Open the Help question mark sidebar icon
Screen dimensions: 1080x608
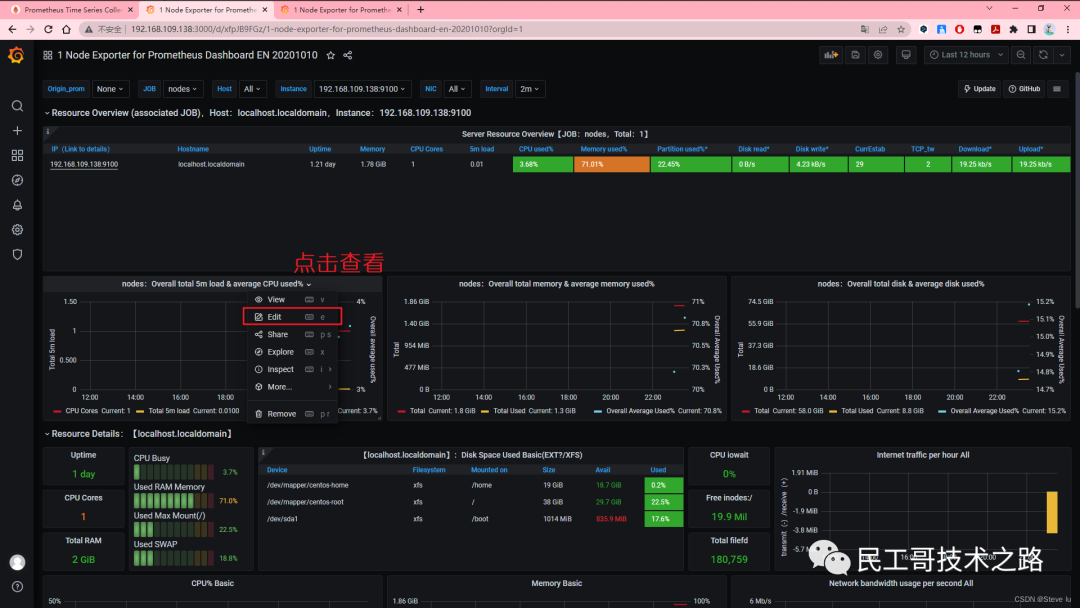[x=17, y=587]
